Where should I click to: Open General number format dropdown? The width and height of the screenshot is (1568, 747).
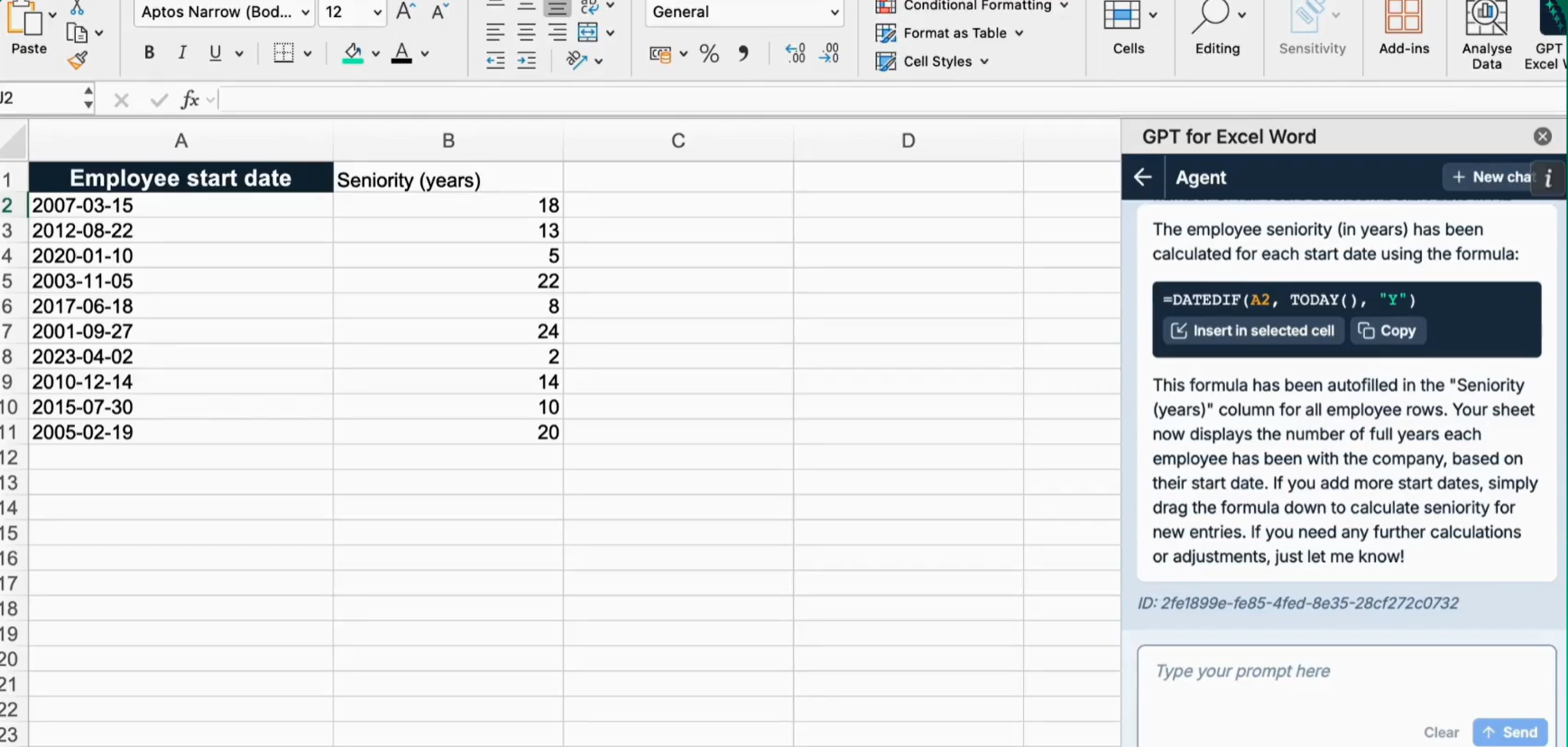pyautogui.click(x=745, y=12)
